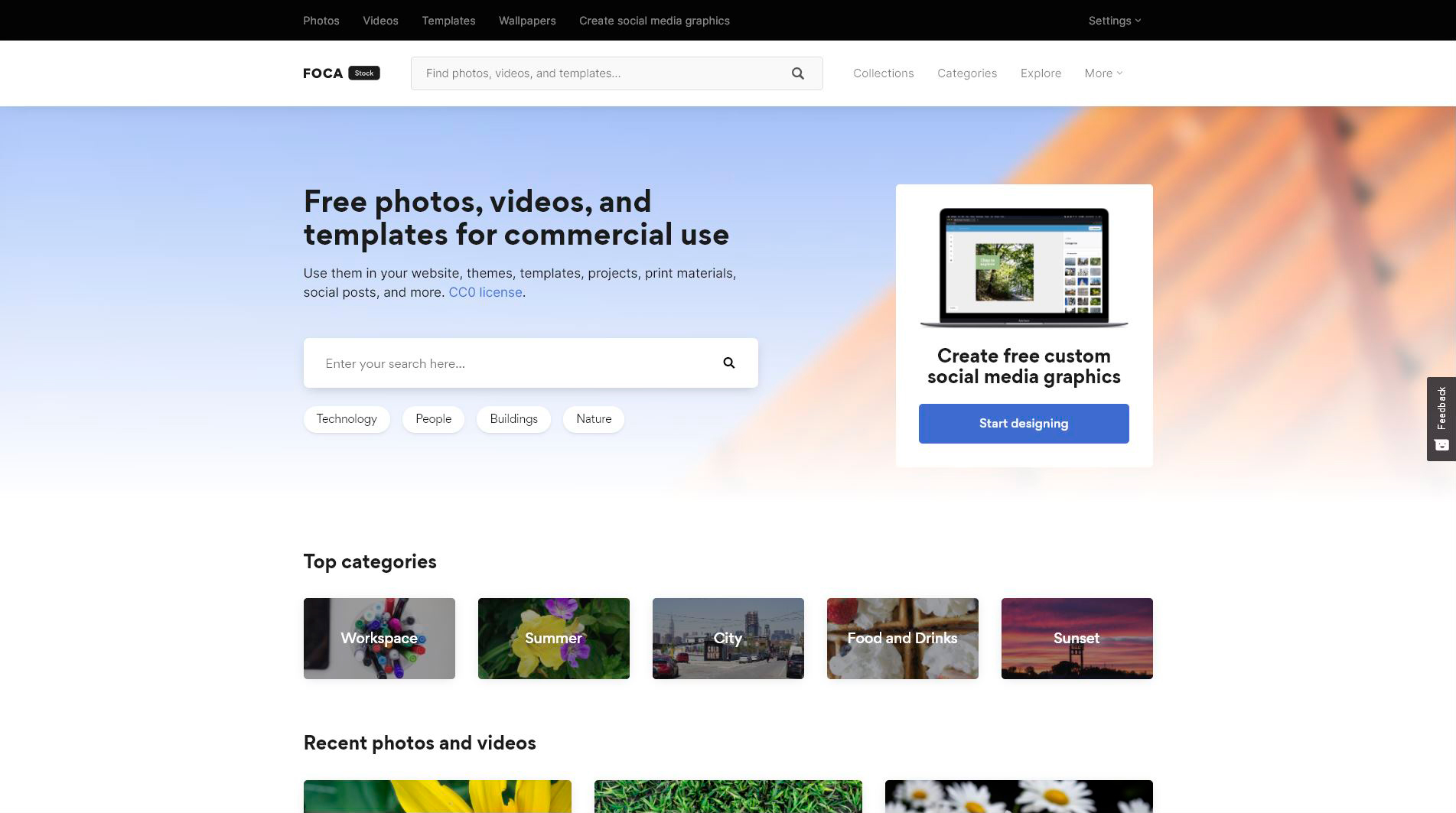Click the Enter your search here field
Image resolution: width=1456 pixels, height=813 pixels.
(x=513, y=363)
